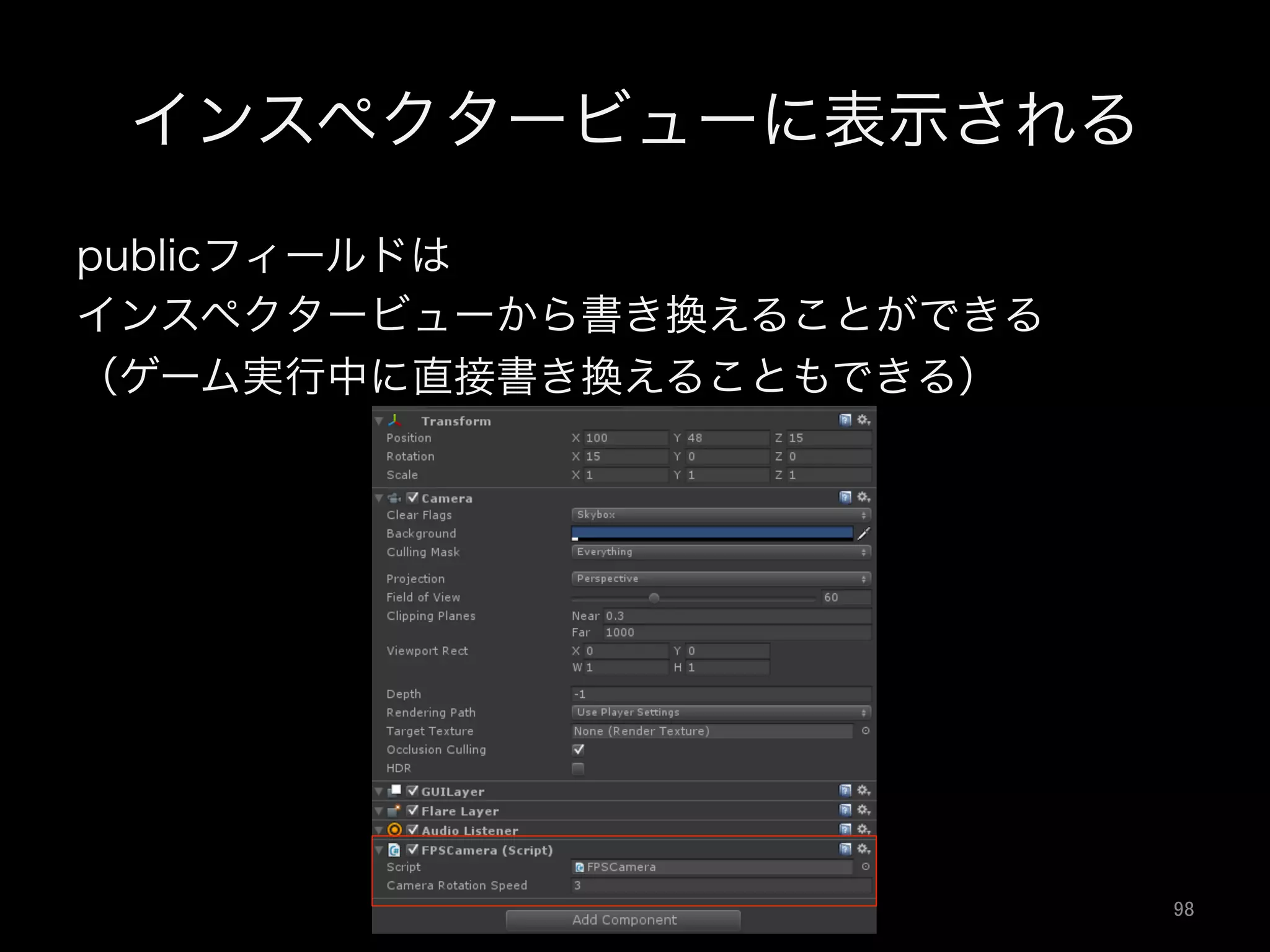The height and width of the screenshot is (952, 1270).
Task: Enable the HDR checkbox
Action: point(578,769)
